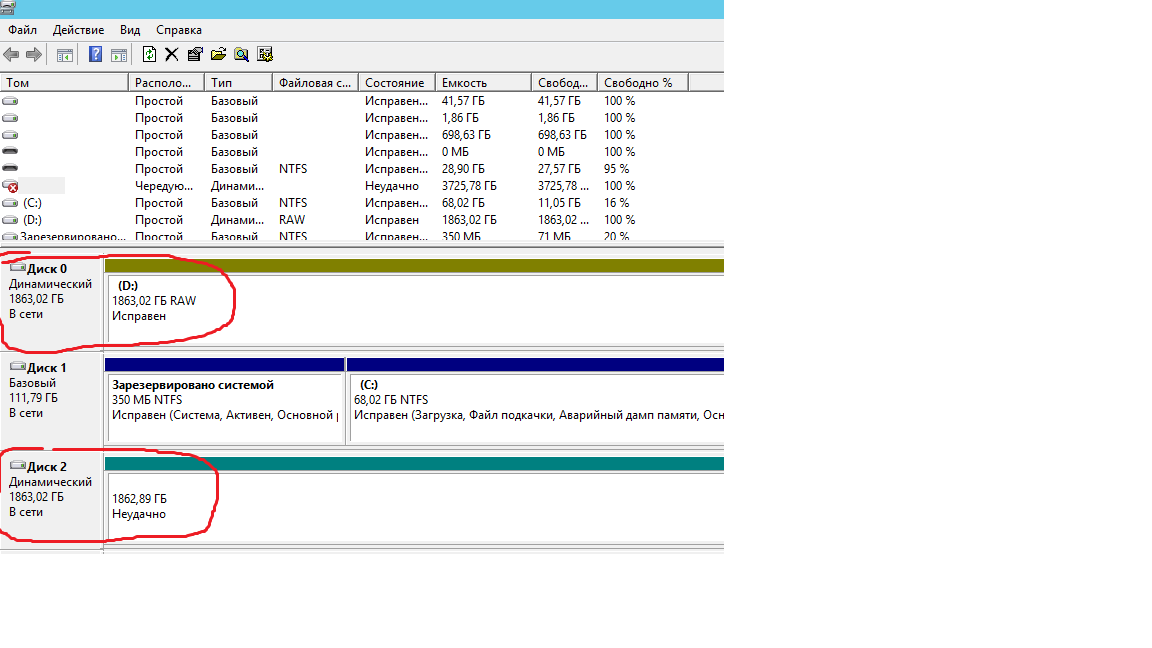This screenshot has width=1152, height=648.
Task: Open Properties via the toolbar icon
Action: click(x=195, y=55)
